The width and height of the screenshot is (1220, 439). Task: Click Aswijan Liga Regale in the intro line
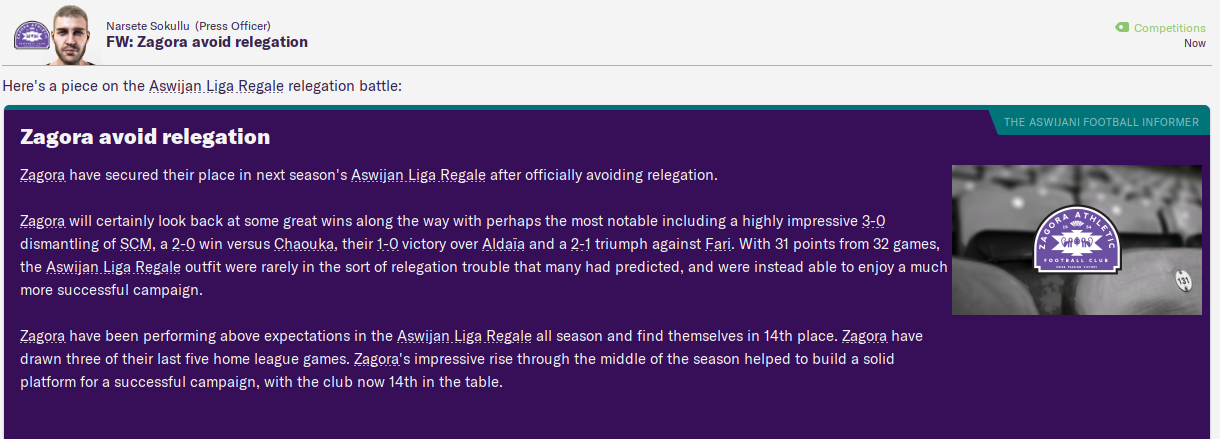[215, 86]
